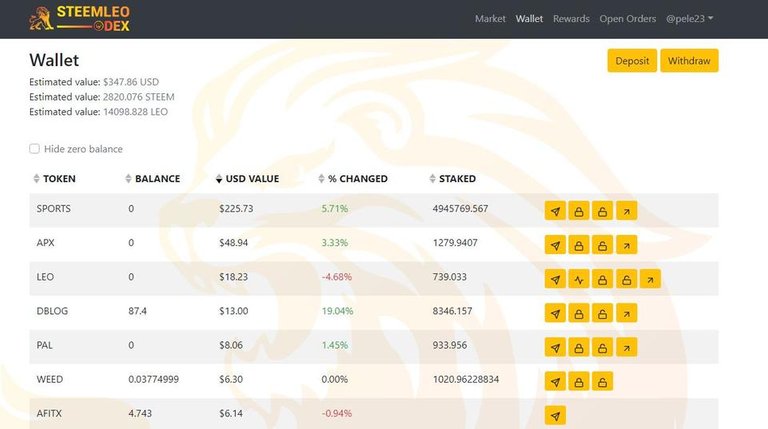The image size is (768, 429).
Task: Click the pulse chart icon in the LEO row
Action: pyautogui.click(x=578, y=279)
